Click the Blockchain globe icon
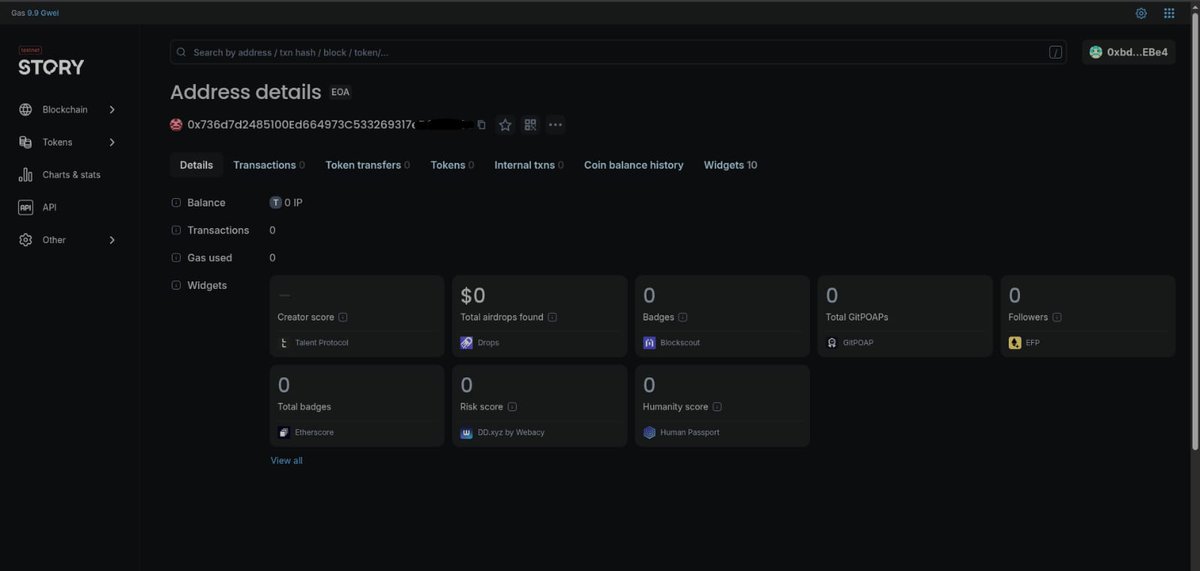The image size is (1200, 571). 26,109
